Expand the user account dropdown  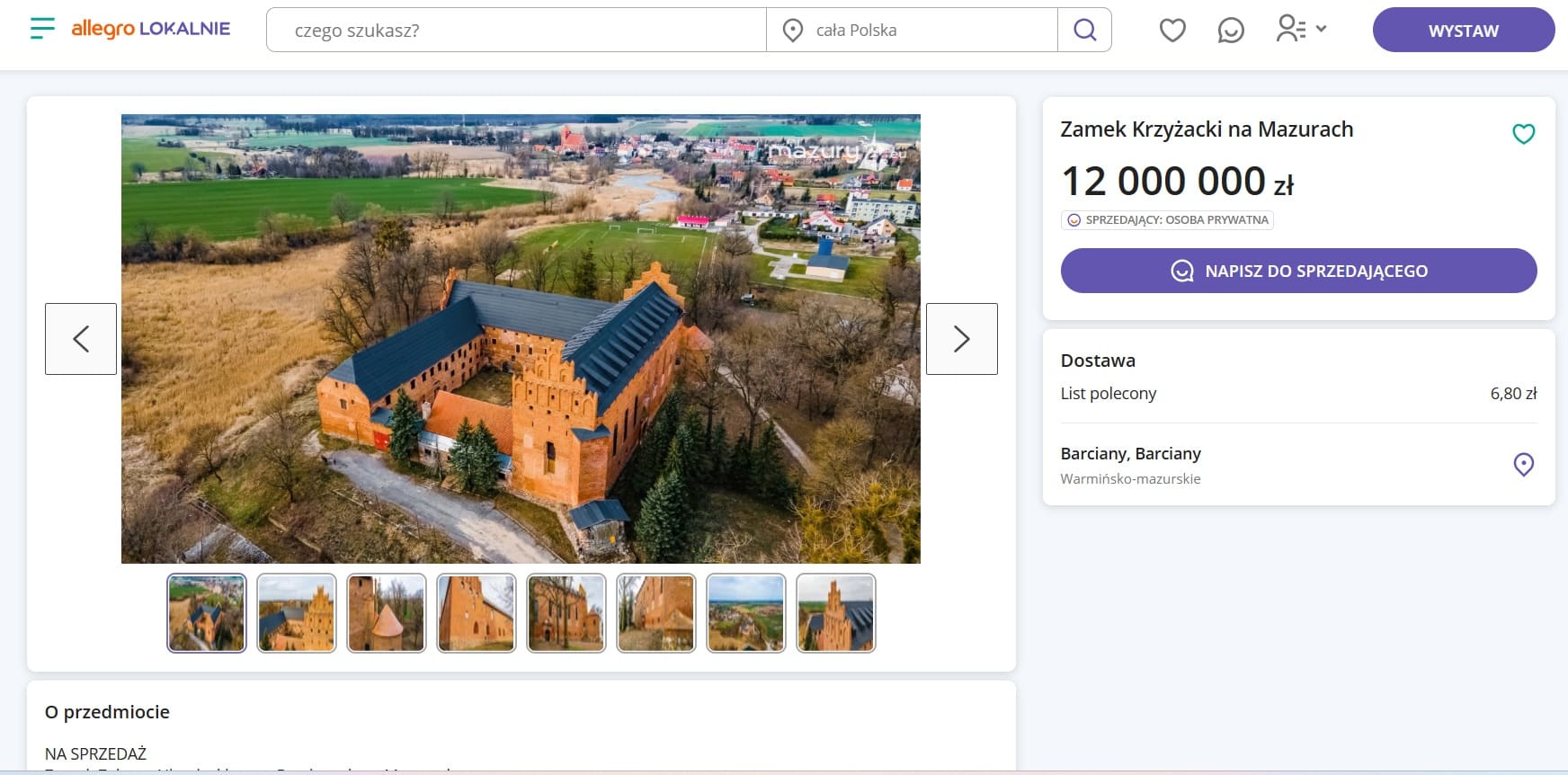coord(1301,29)
